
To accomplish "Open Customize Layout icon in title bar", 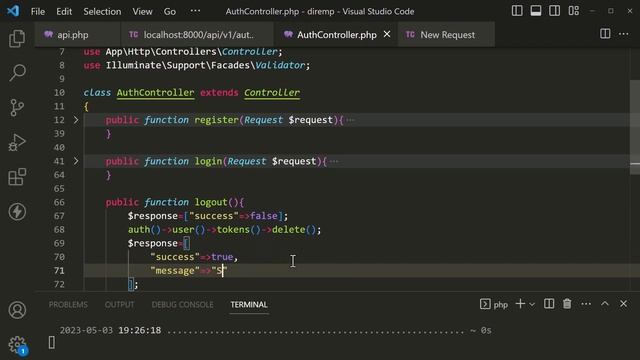I will (x=573, y=11).
